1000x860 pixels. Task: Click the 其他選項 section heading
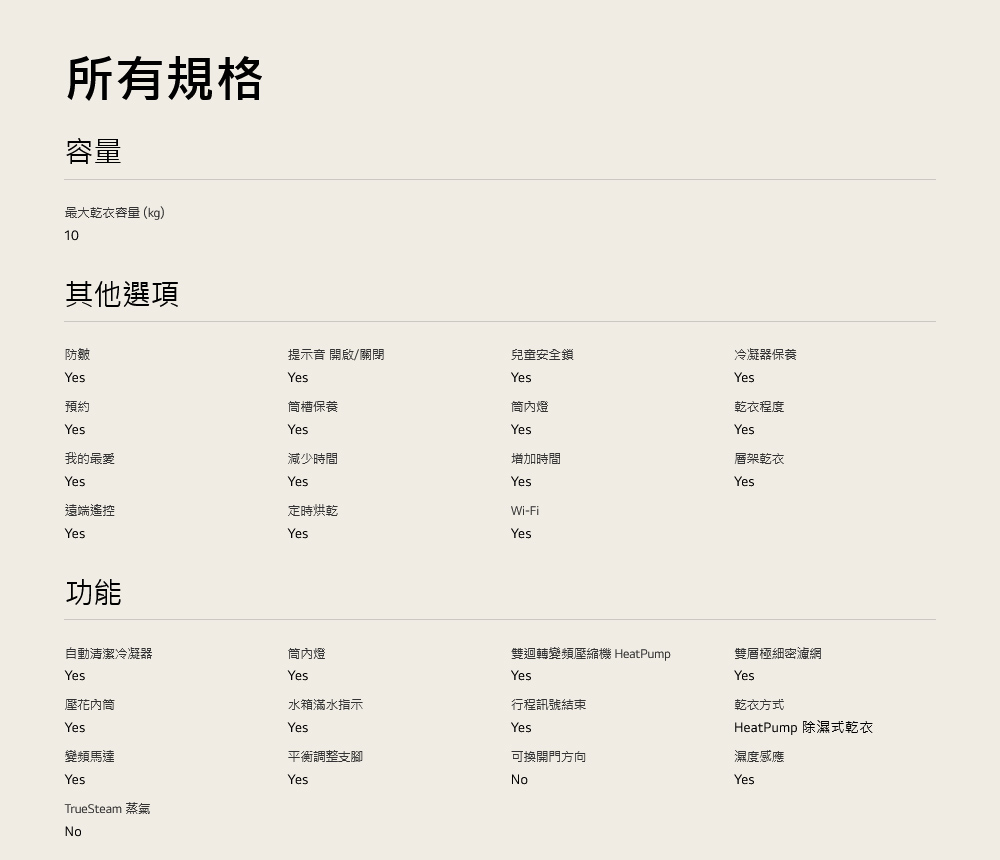point(122,294)
